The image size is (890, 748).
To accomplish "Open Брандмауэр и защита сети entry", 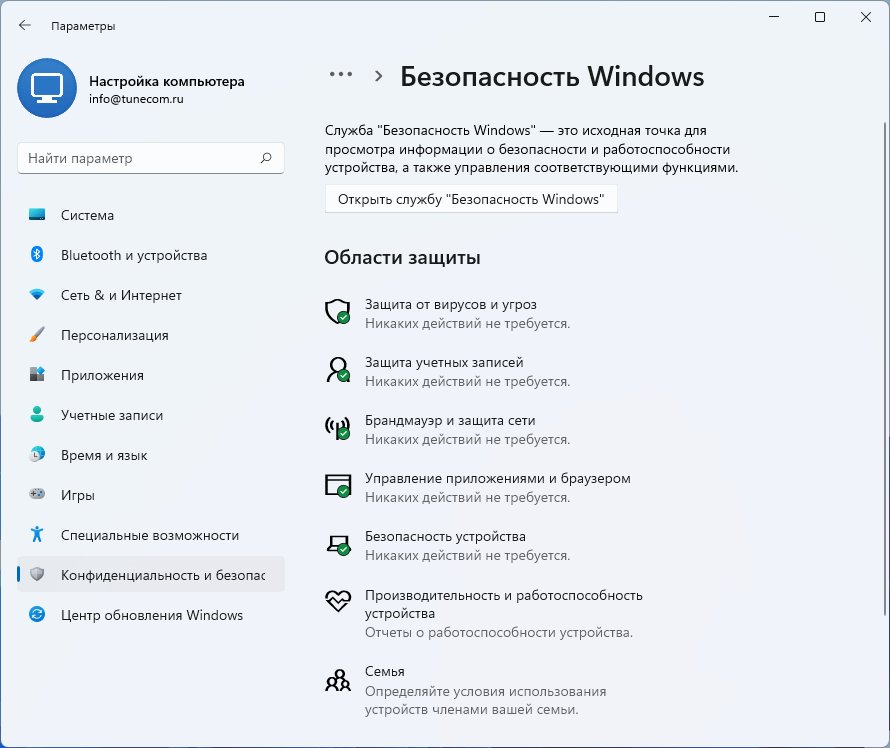I will [x=450, y=420].
